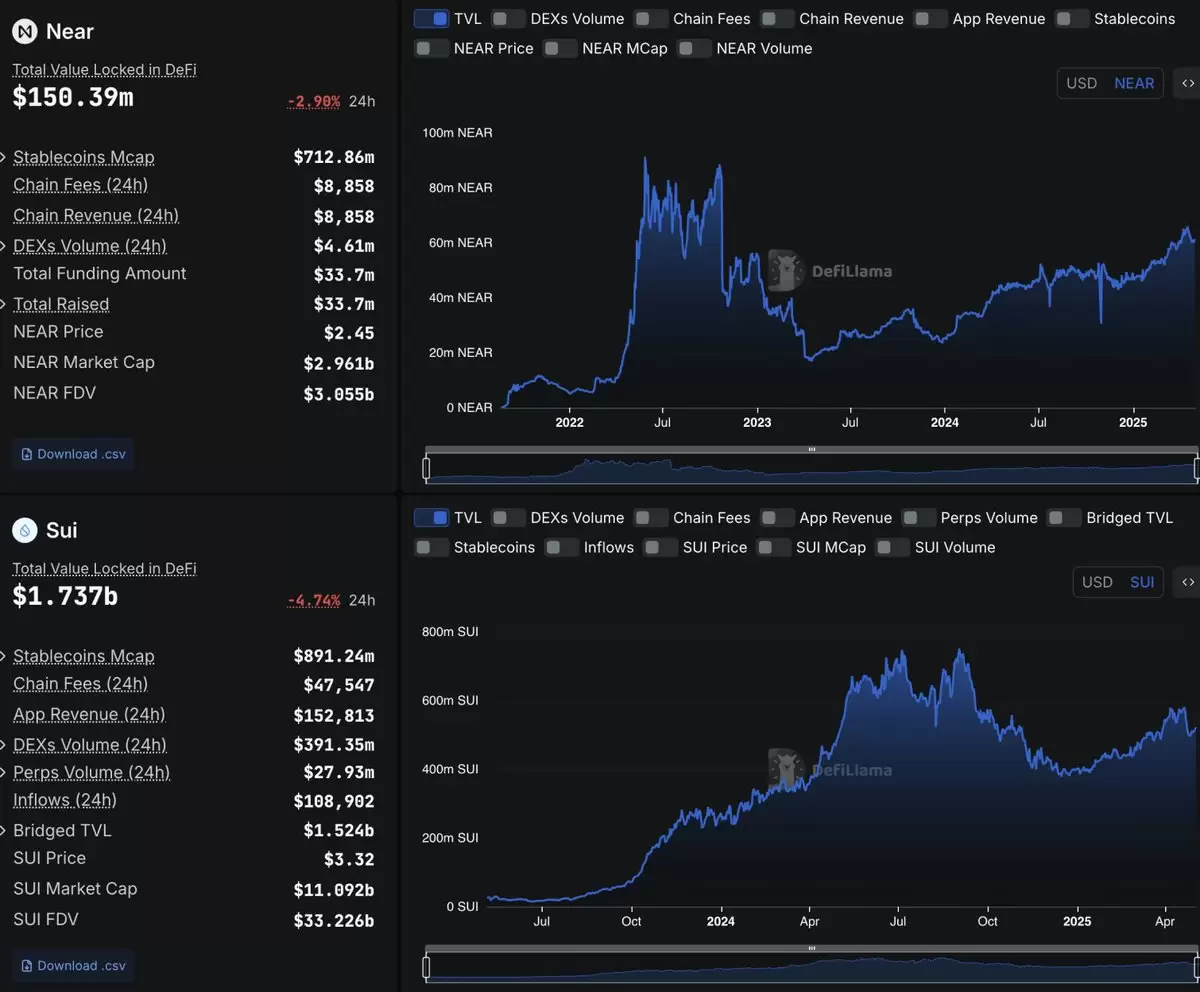
Task: Expand Near DEXs Volume (24h) row
Action: (4, 246)
